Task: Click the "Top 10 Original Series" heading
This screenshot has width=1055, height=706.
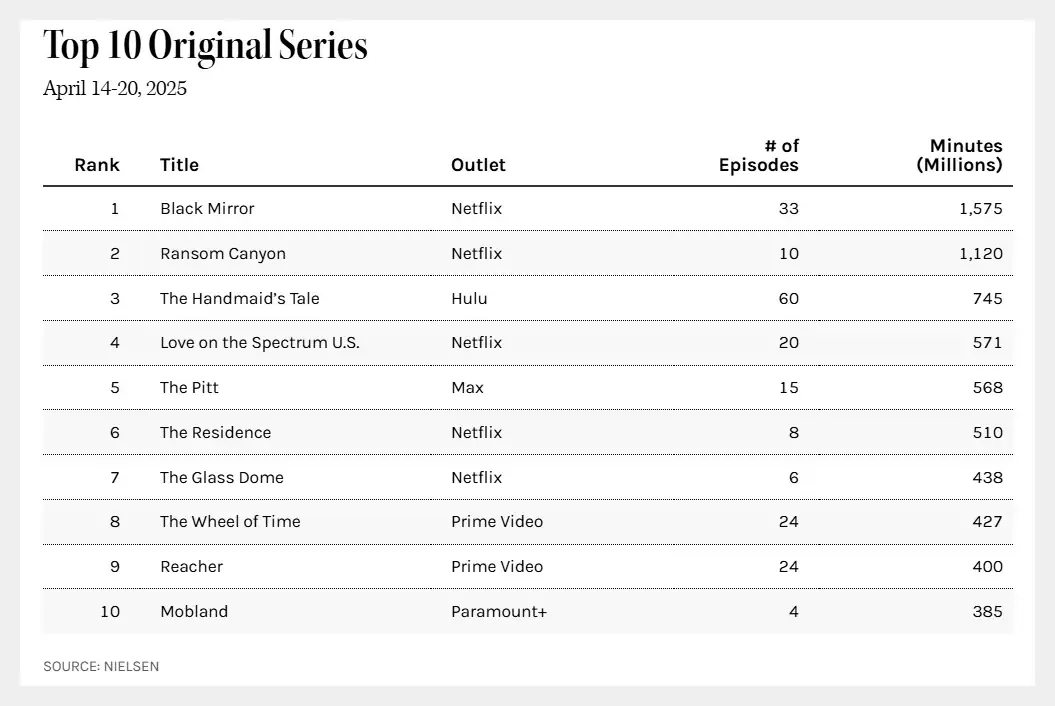Action: click(205, 46)
